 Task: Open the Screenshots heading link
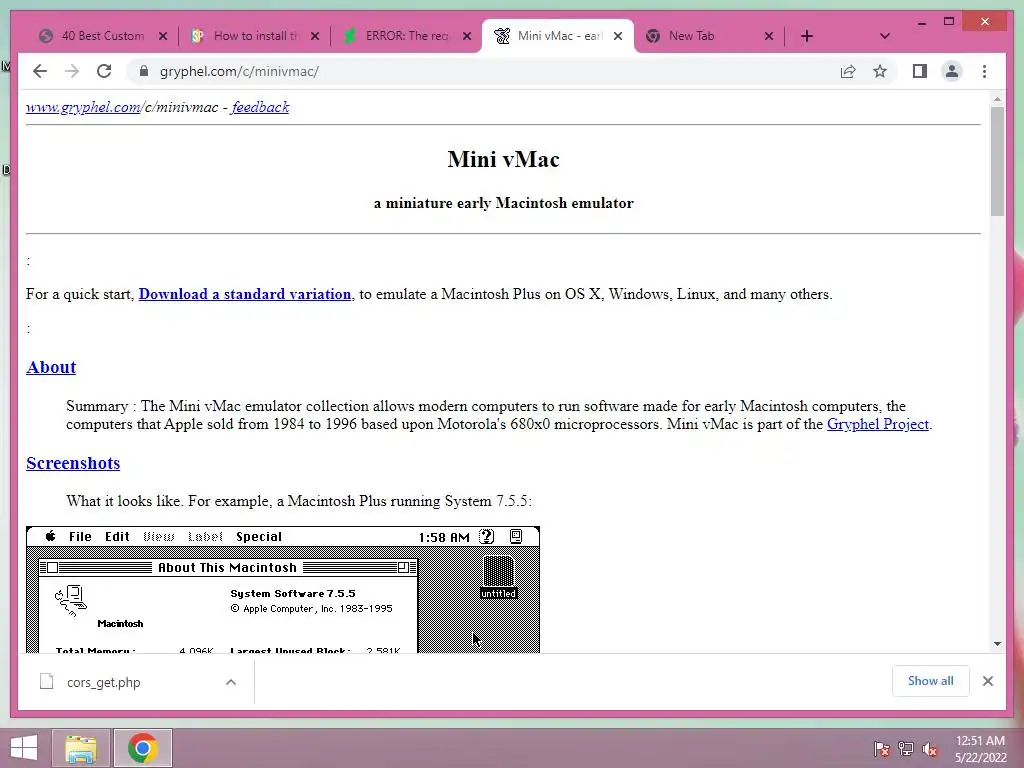73,463
